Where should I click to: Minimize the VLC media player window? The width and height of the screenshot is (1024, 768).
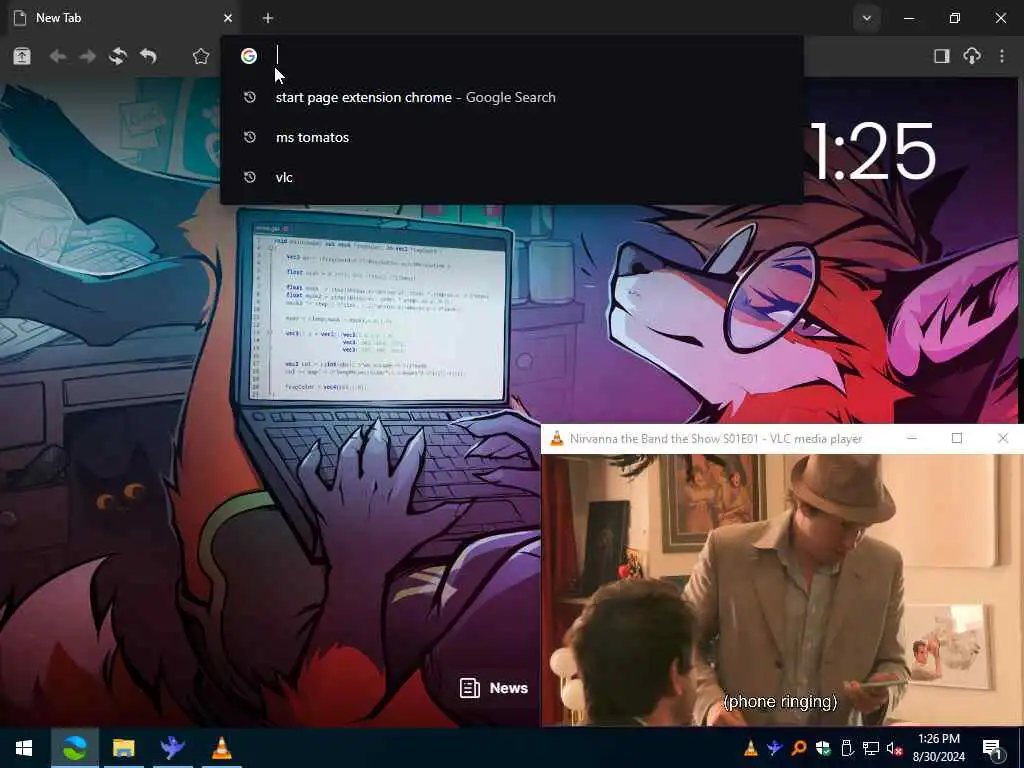(x=912, y=438)
